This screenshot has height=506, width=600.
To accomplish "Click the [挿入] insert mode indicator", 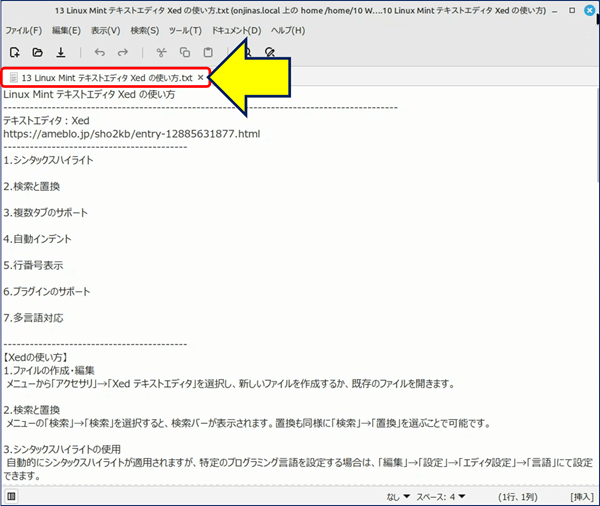I will click(582, 497).
